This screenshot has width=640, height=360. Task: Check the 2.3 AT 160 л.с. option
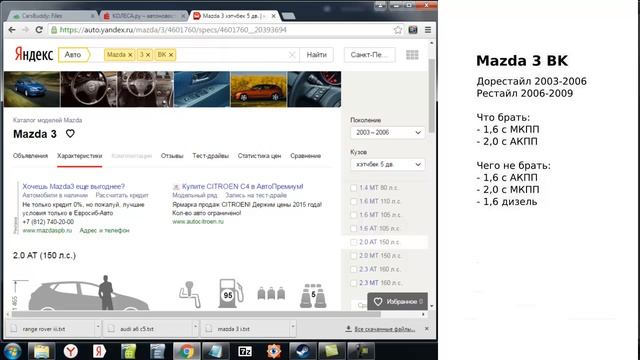tap(353, 269)
